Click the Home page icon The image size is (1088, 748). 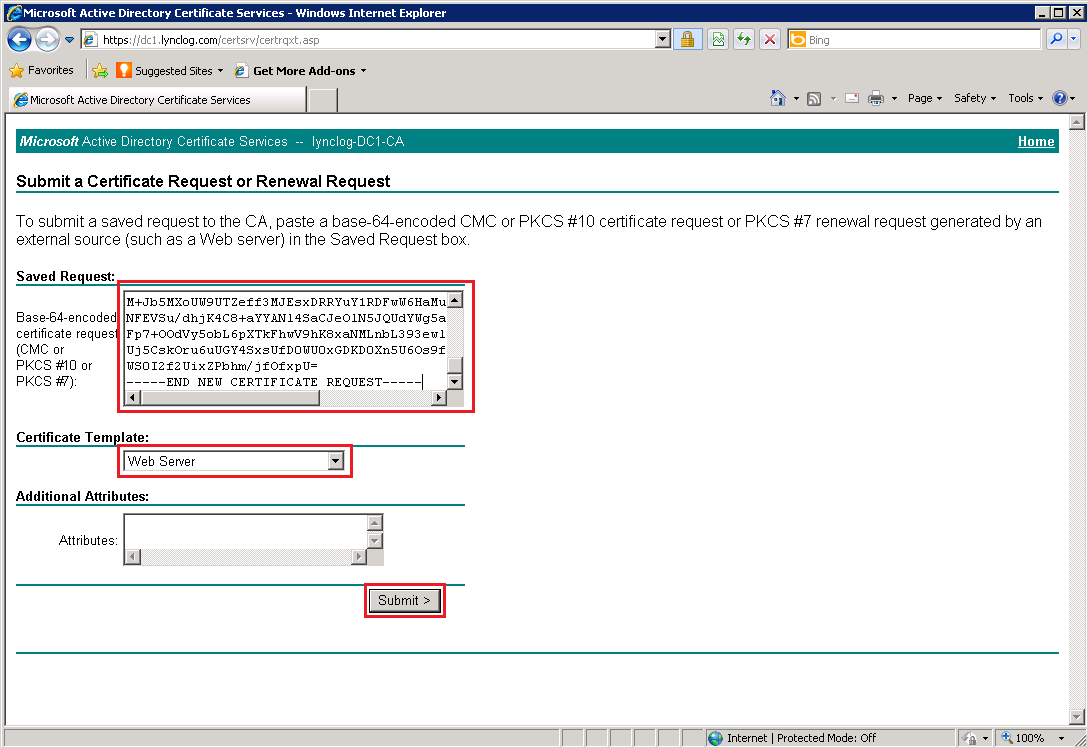[x=778, y=98]
